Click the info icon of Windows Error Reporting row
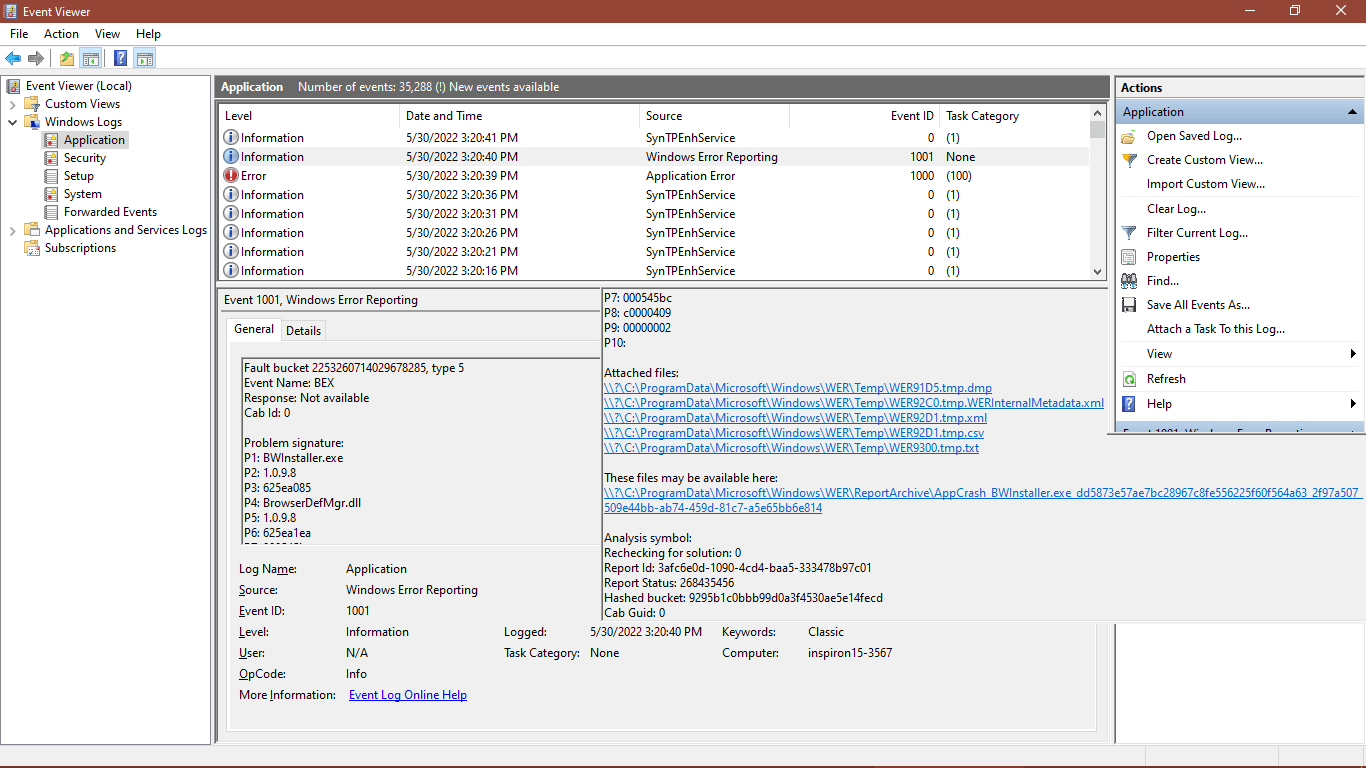 point(231,157)
